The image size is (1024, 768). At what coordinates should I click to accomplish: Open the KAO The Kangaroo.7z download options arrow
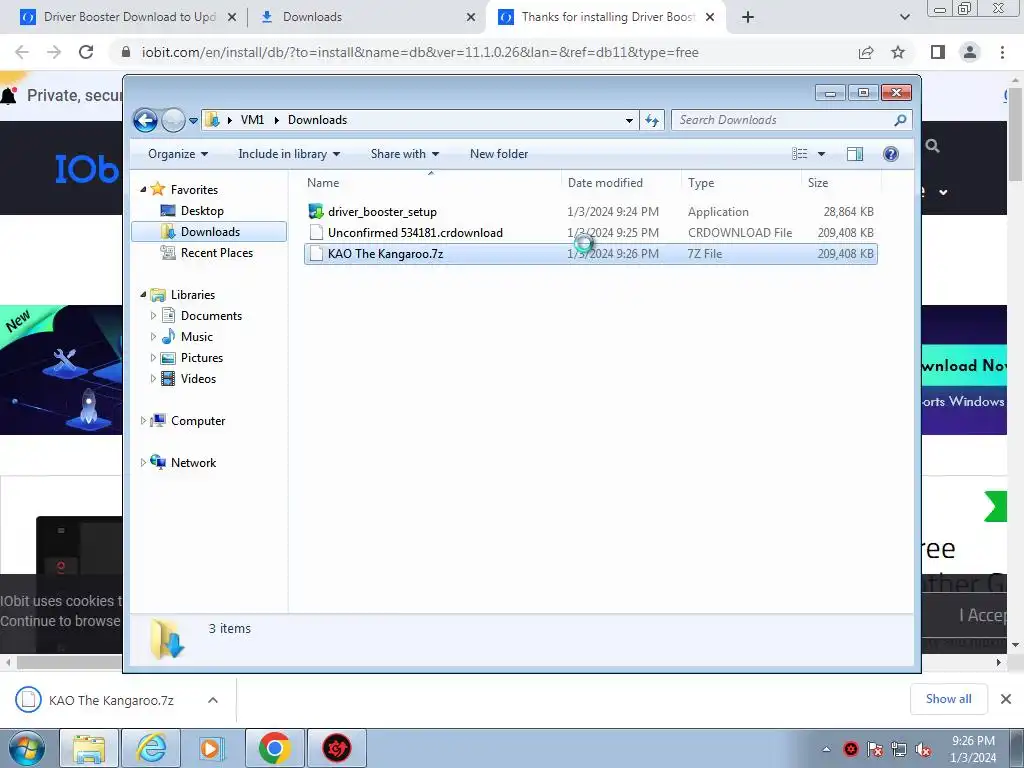tap(213, 700)
